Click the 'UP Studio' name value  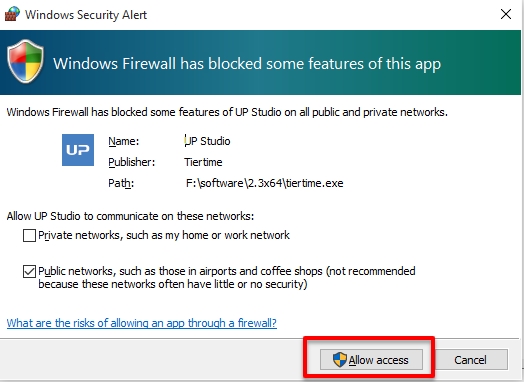point(207,141)
